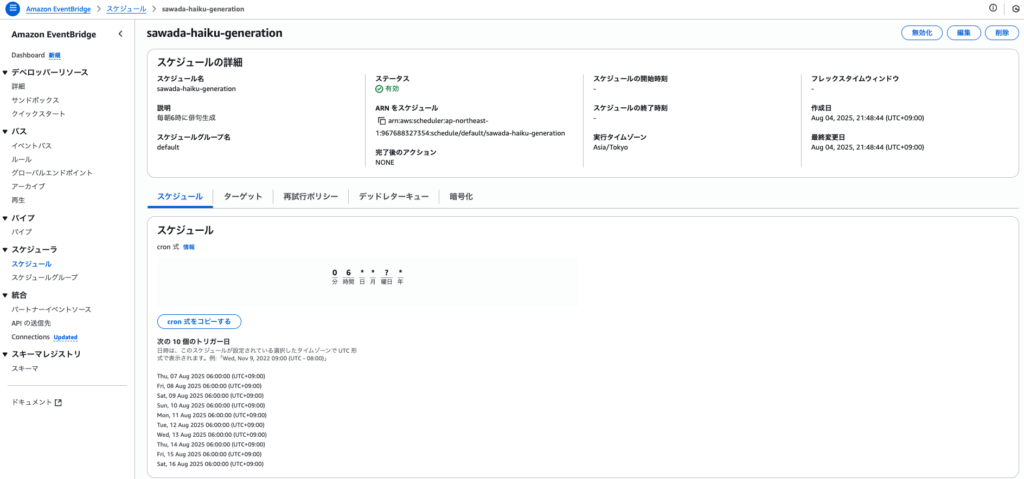Select the スケジュール tab
The height and width of the screenshot is (479, 1024).
[x=180, y=197]
